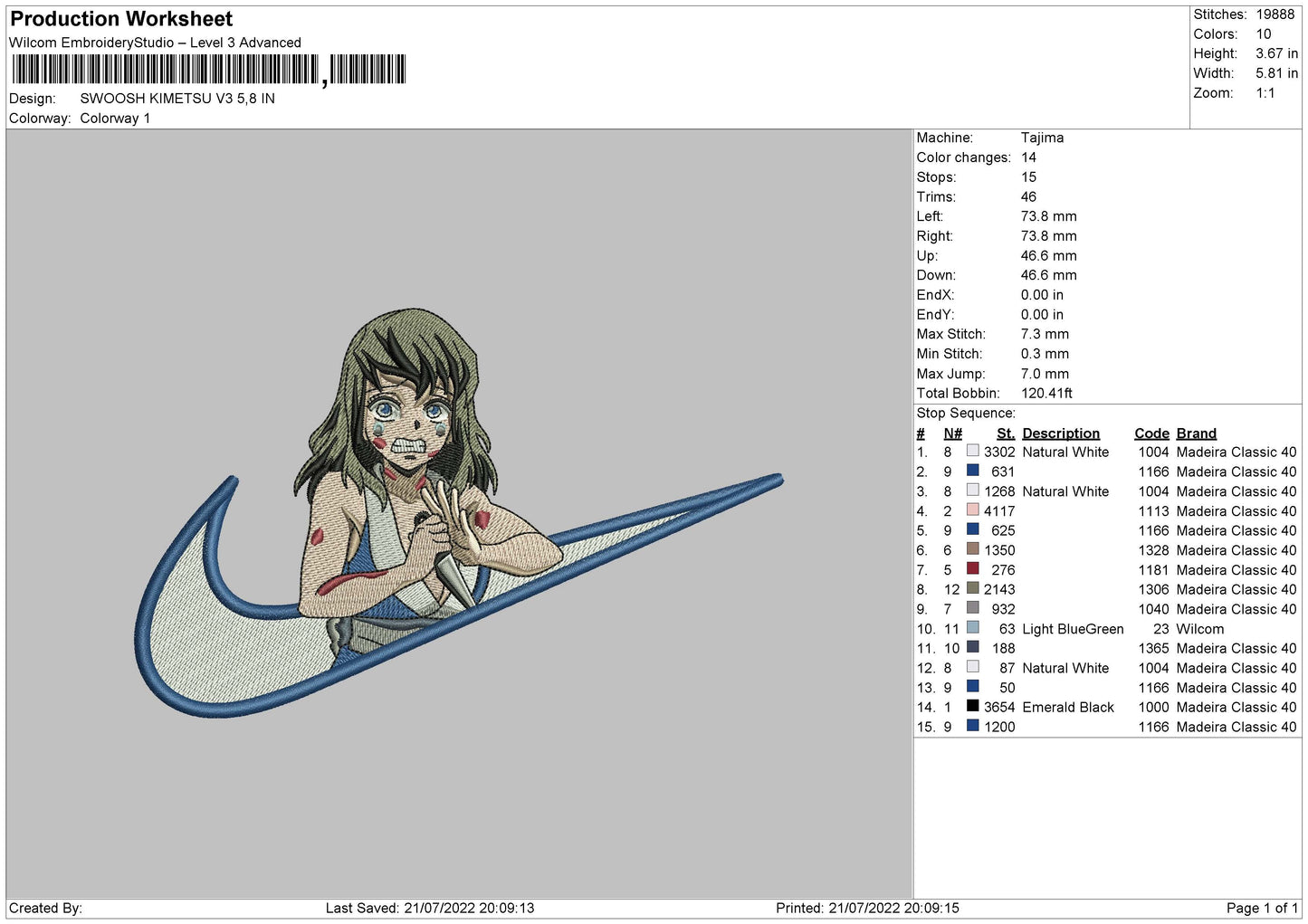Image resolution: width=1308 pixels, height=924 pixels.
Task: Click the N# column header
Action: pyautogui.click(x=952, y=433)
